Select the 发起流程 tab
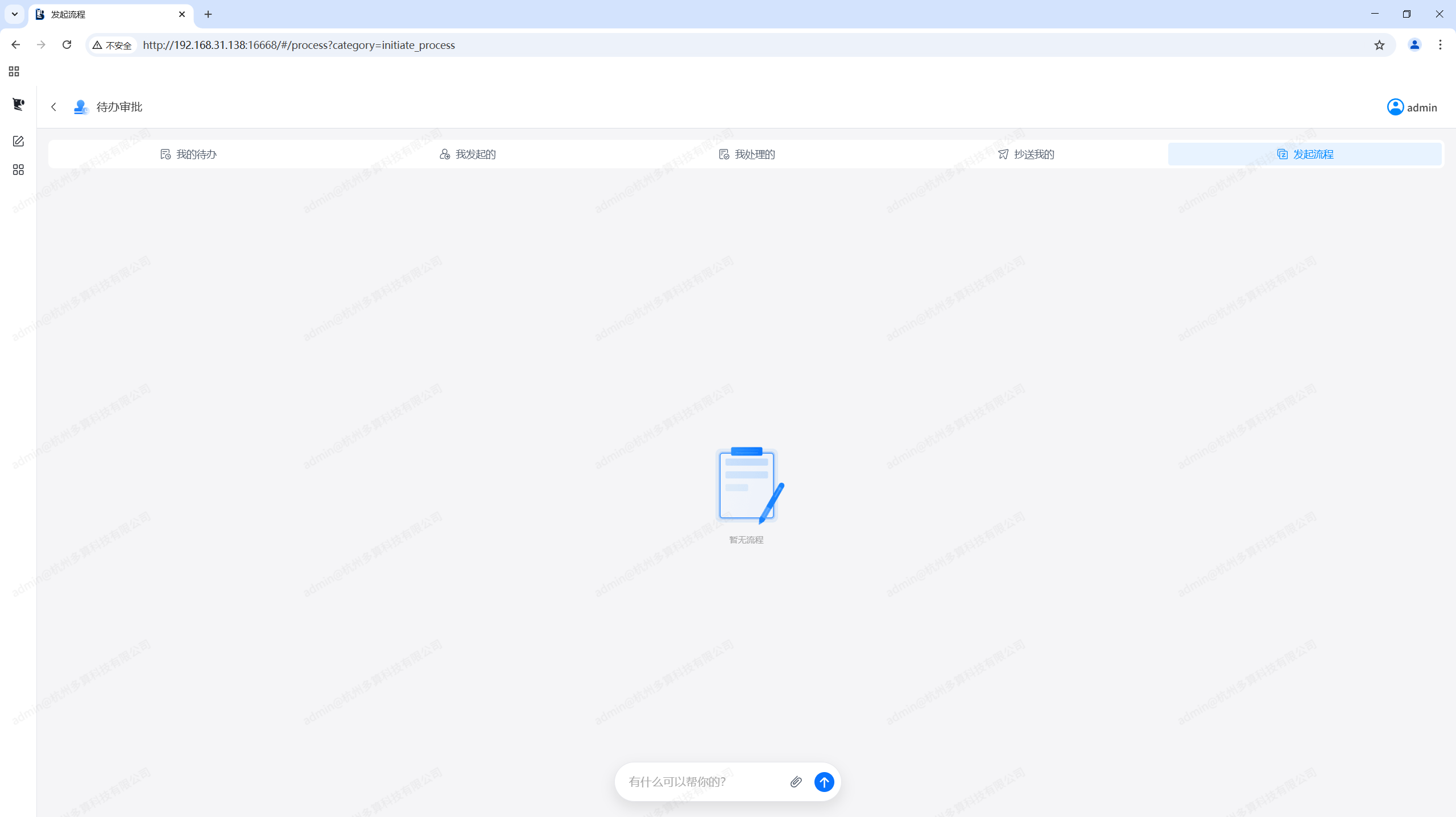 (1305, 154)
